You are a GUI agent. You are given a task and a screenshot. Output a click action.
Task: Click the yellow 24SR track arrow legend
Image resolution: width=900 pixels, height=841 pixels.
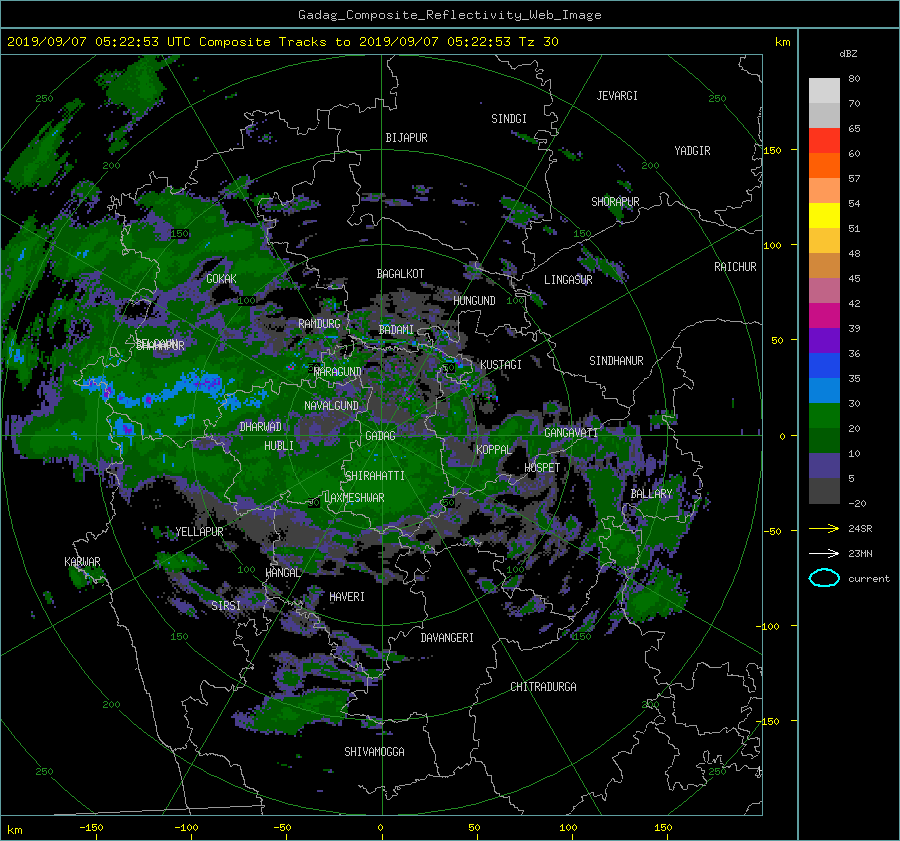tap(824, 528)
